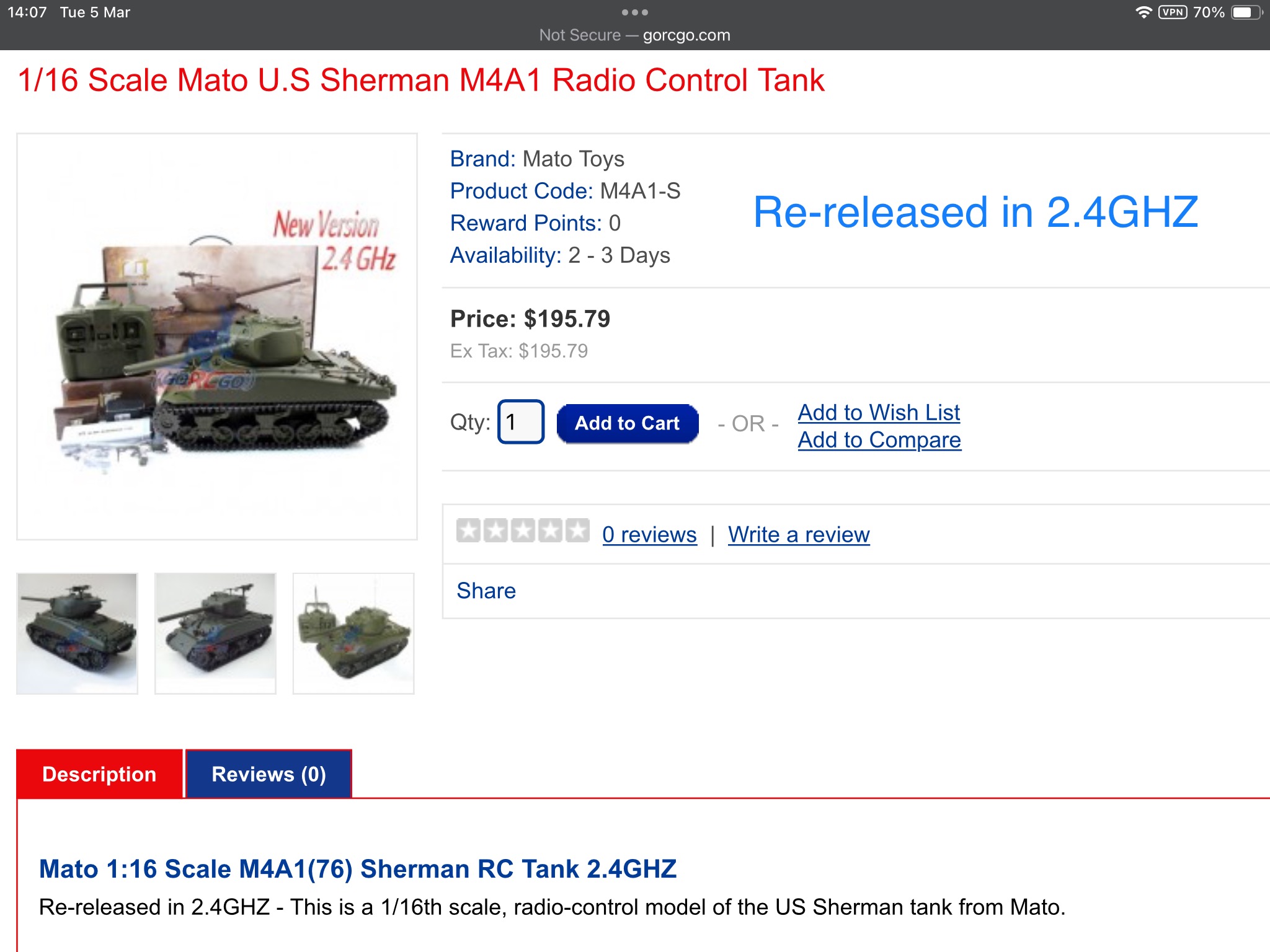Screen dimensions: 1270x952
Task: View thumbnail with tank and remote
Action: (353, 633)
